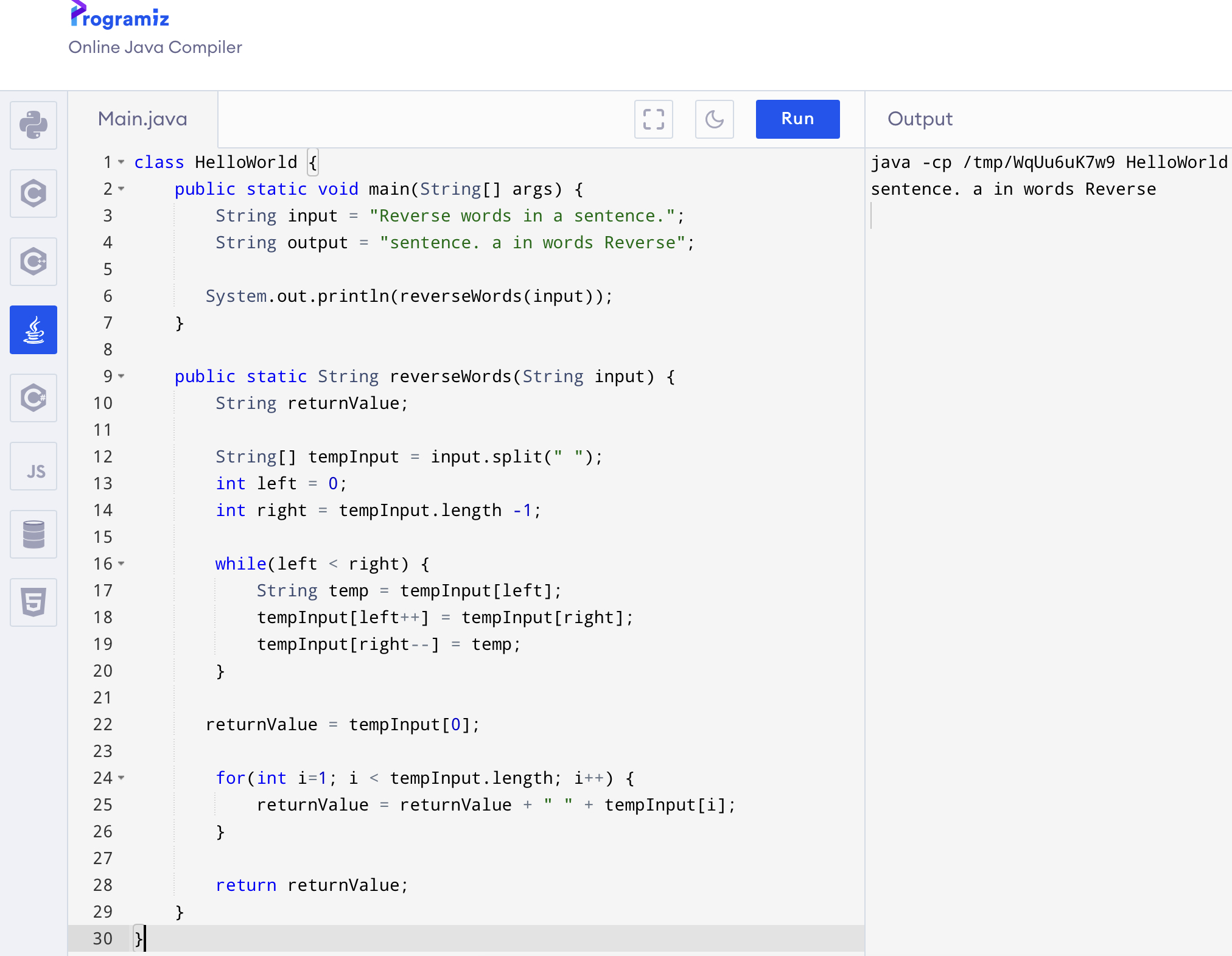Click the highlighted Java compiler icon
This screenshot has width=1232, height=956.
pyautogui.click(x=33, y=330)
